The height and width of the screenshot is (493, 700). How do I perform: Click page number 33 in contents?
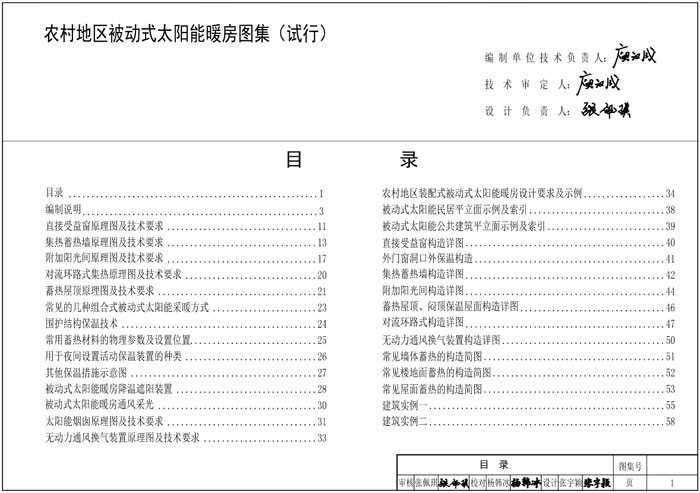click(322, 438)
